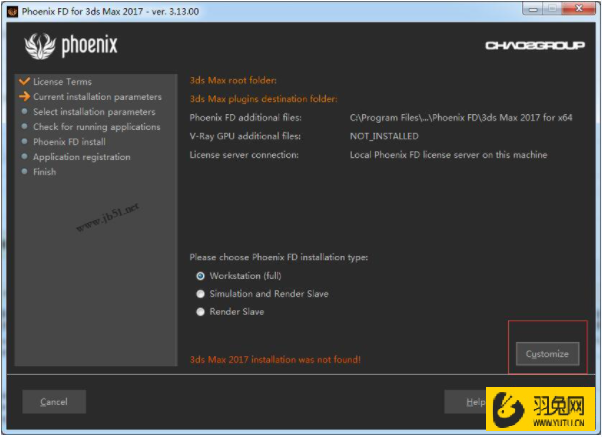Select the Current installation parameters step
The image size is (603, 437).
(97, 97)
